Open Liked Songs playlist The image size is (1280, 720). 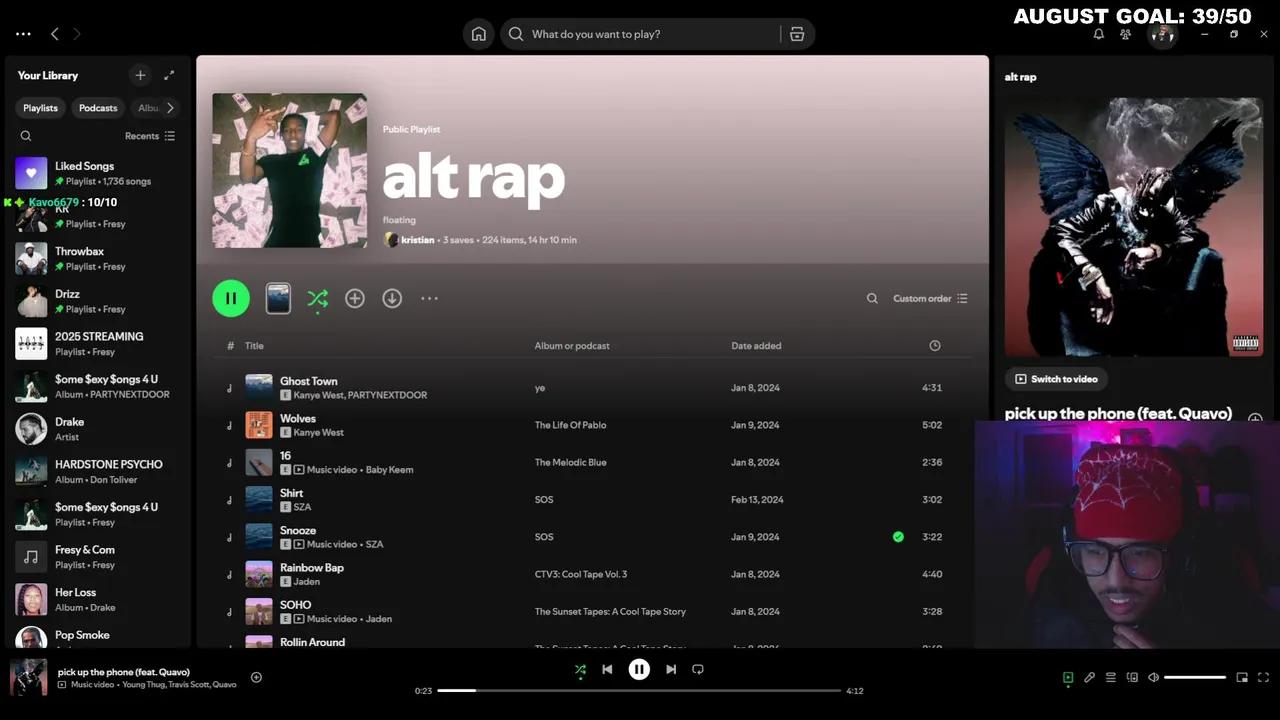click(98, 173)
